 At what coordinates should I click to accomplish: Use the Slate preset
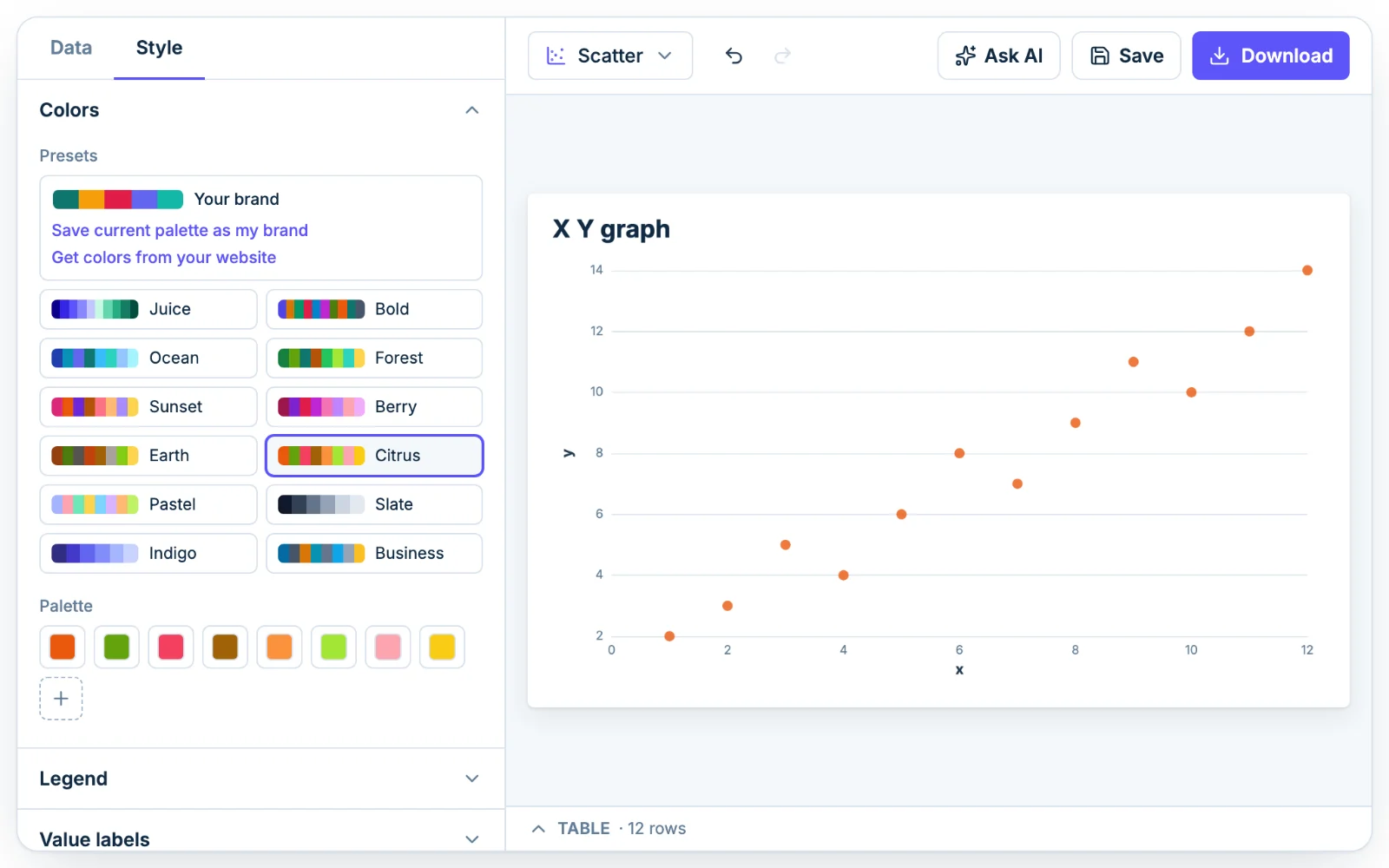374,504
